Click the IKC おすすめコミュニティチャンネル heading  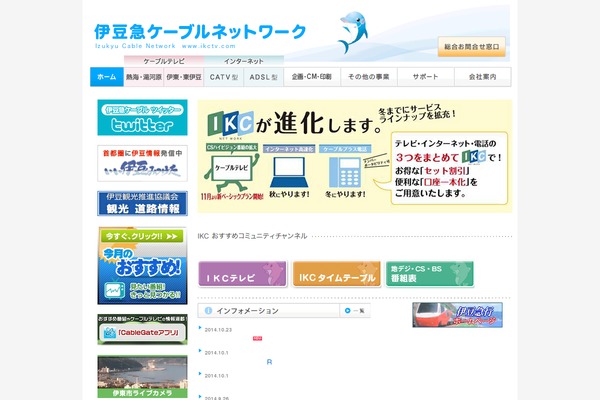coord(252,236)
